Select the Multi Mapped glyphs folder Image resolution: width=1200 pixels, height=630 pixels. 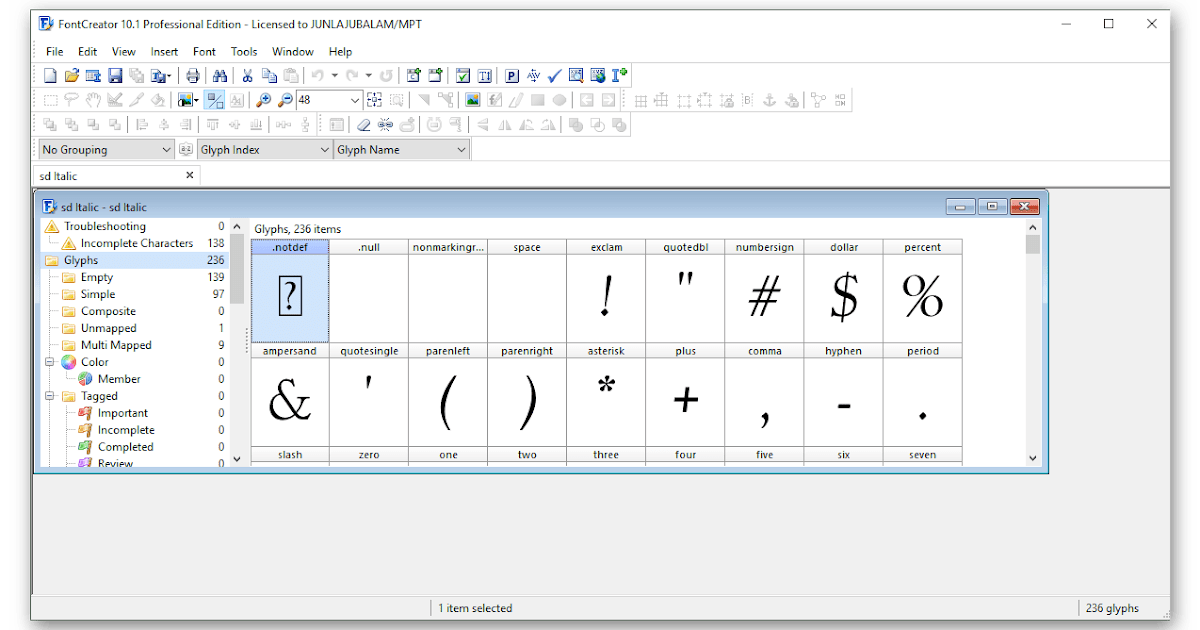(x=116, y=345)
